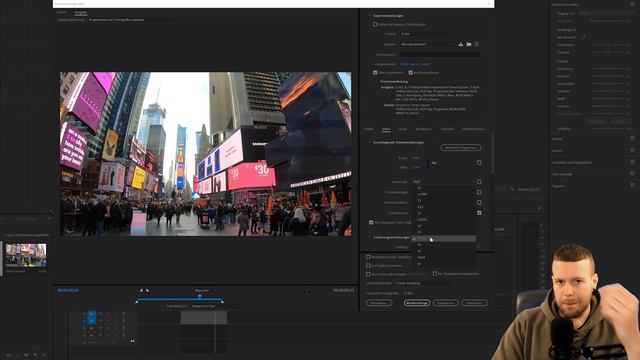640x360 pixels.
Task: Toggle the match-source checkbox beside Framerate
Action: 479,182
